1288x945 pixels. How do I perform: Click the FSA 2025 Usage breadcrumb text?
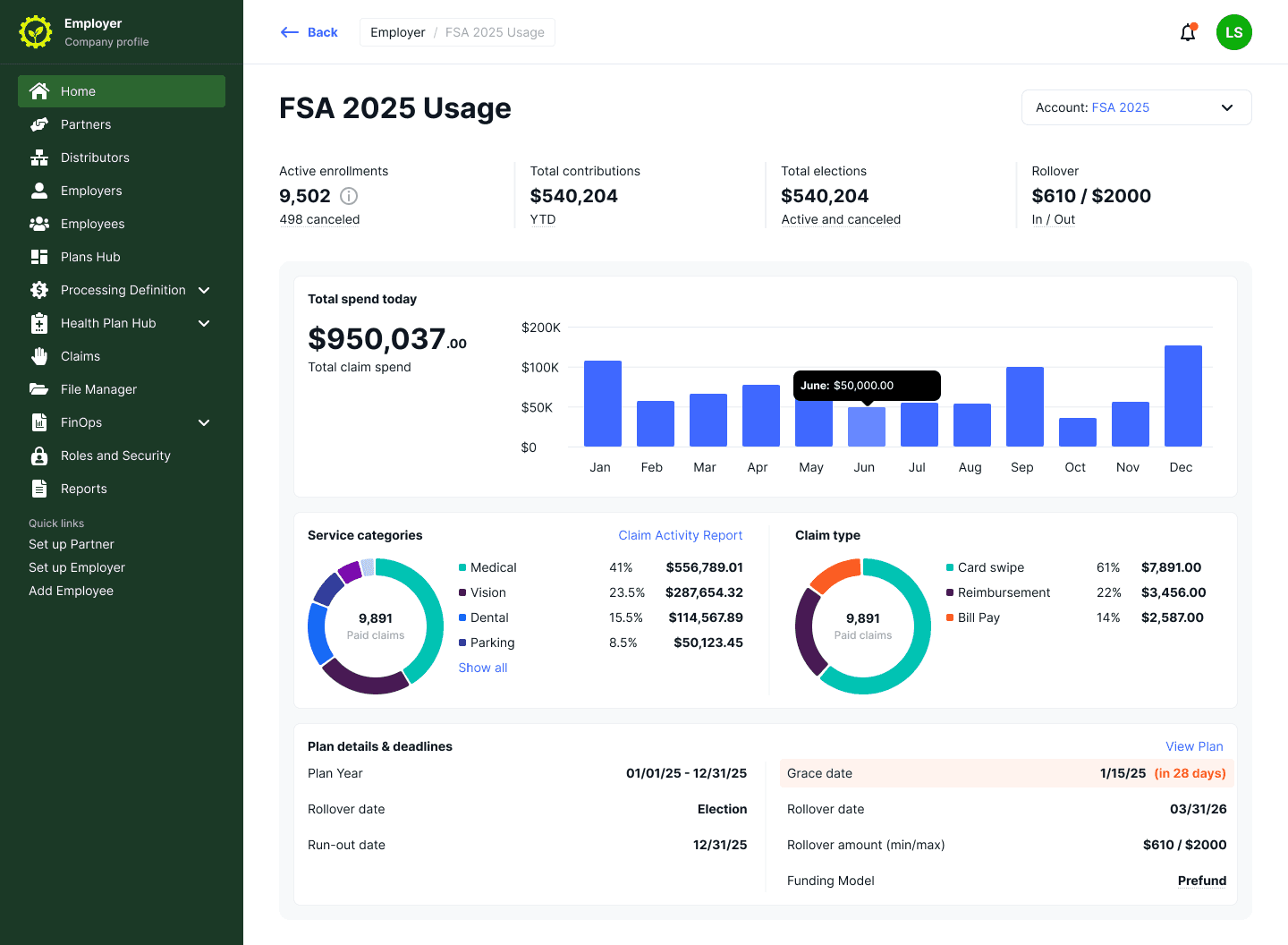(x=495, y=32)
